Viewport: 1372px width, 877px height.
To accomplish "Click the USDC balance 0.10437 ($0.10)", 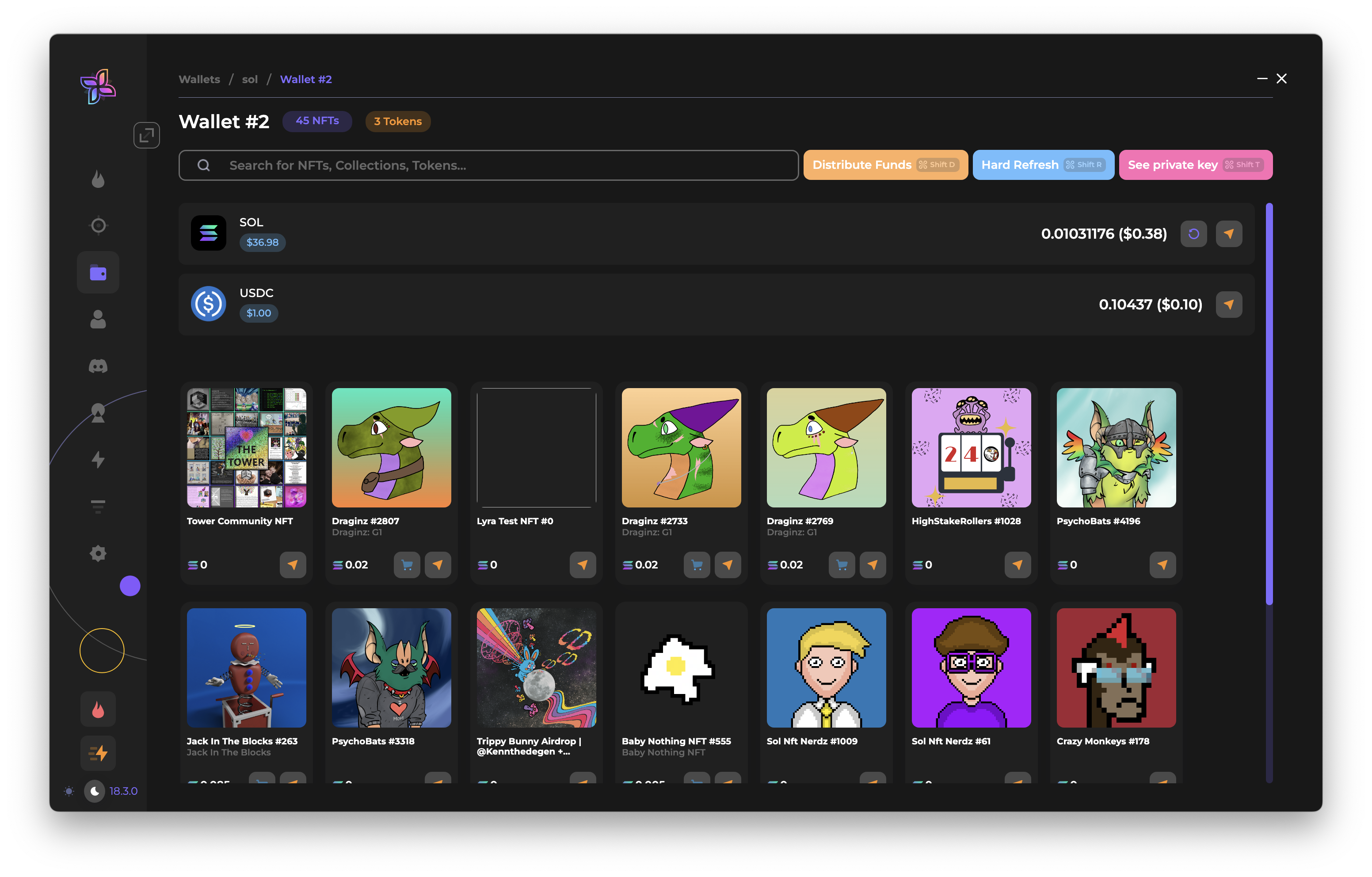I will point(1151,304).
